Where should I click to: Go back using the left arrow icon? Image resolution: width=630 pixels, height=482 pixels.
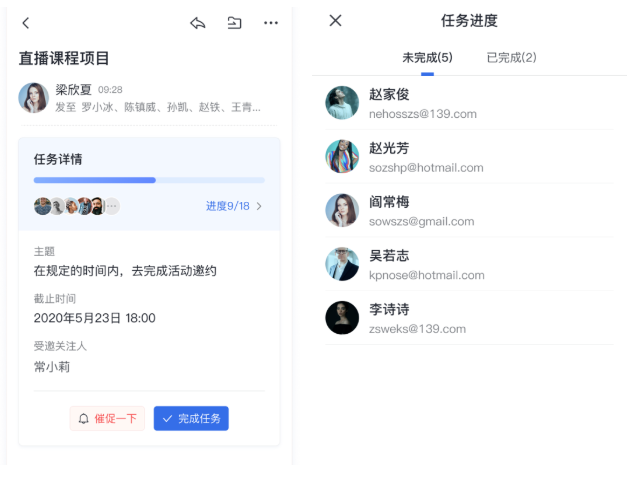(x=26, y=23)
